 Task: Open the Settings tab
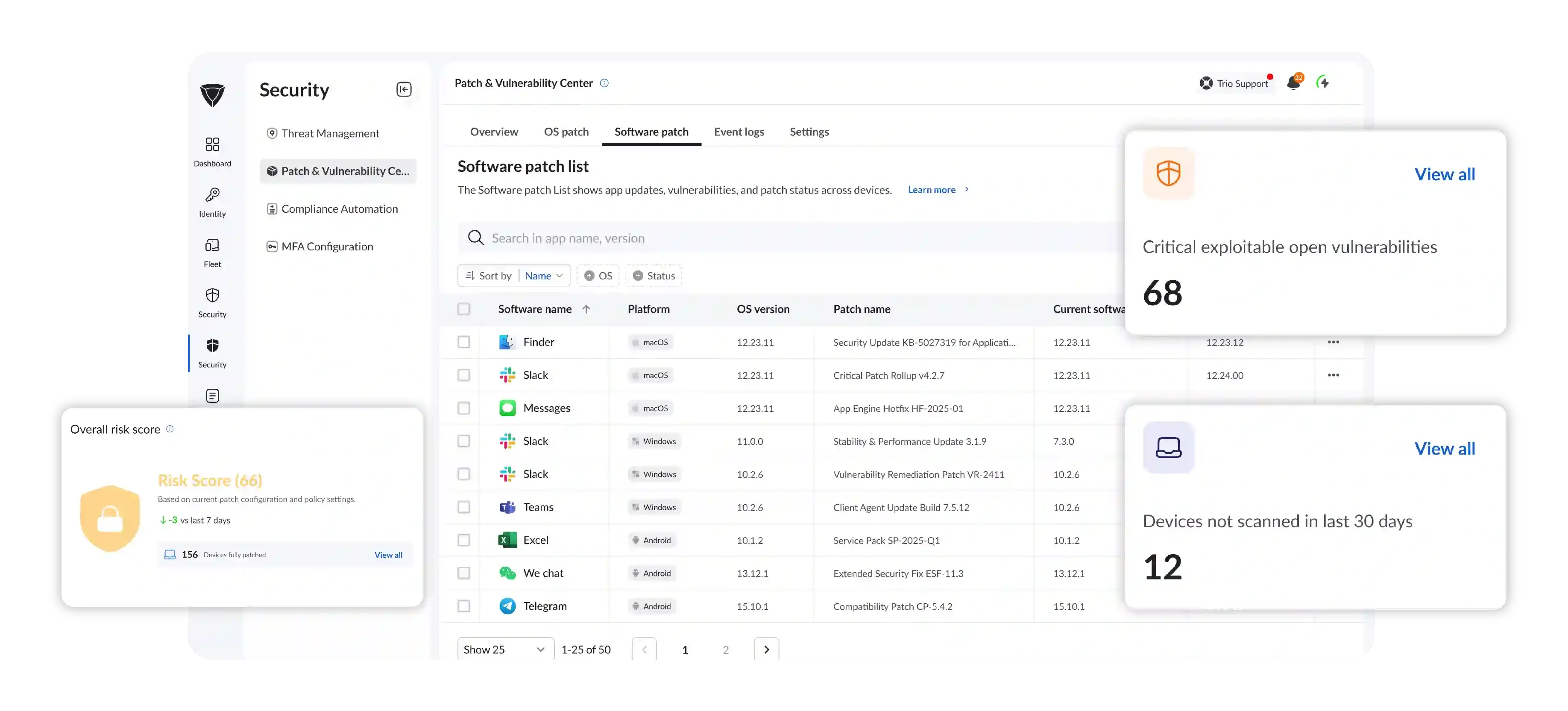809,132
